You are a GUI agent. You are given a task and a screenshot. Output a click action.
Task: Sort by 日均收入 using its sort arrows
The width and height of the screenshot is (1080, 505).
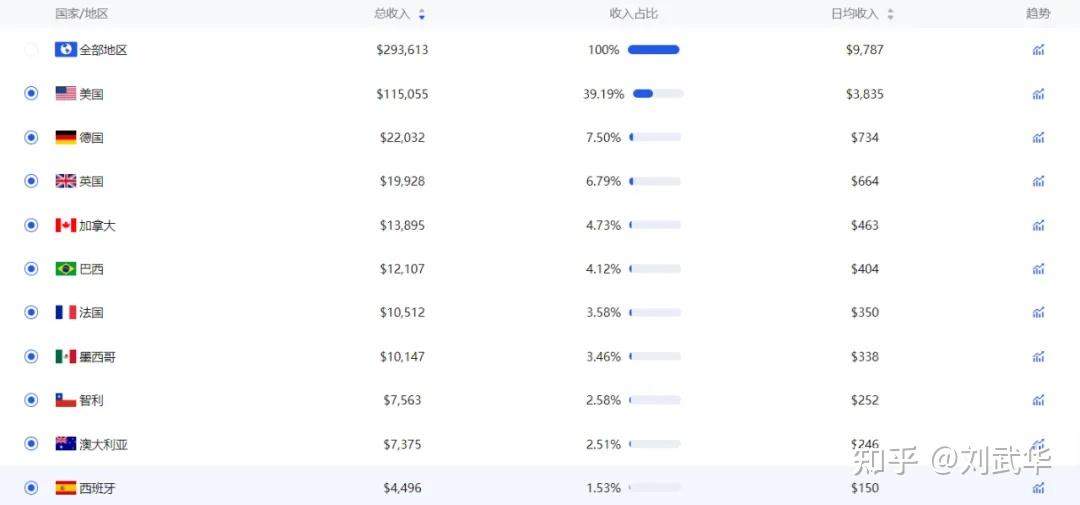point(890,14)
